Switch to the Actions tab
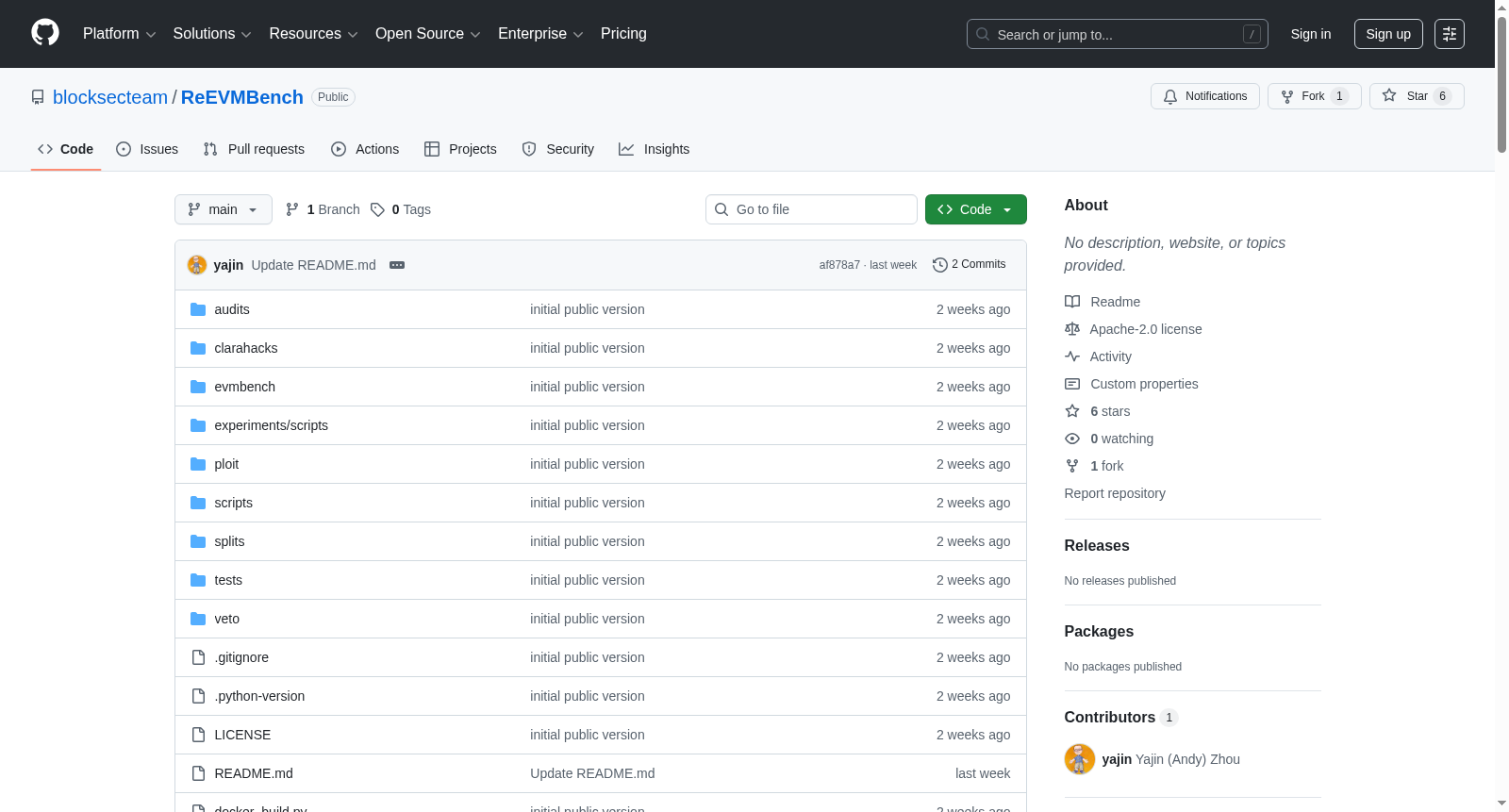Image resolution: width=1509 pixels, height=812 pixels. click(x=365, y=149)
